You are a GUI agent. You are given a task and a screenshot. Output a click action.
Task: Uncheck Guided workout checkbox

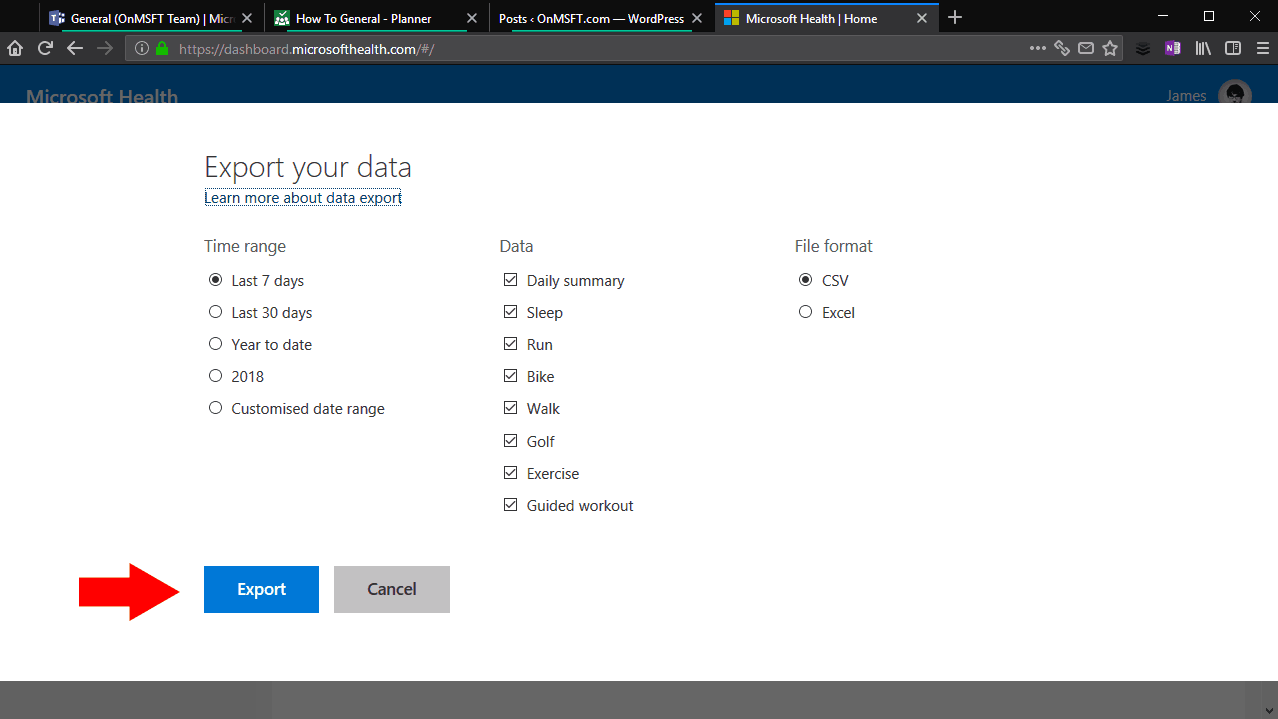click(511, 505)
